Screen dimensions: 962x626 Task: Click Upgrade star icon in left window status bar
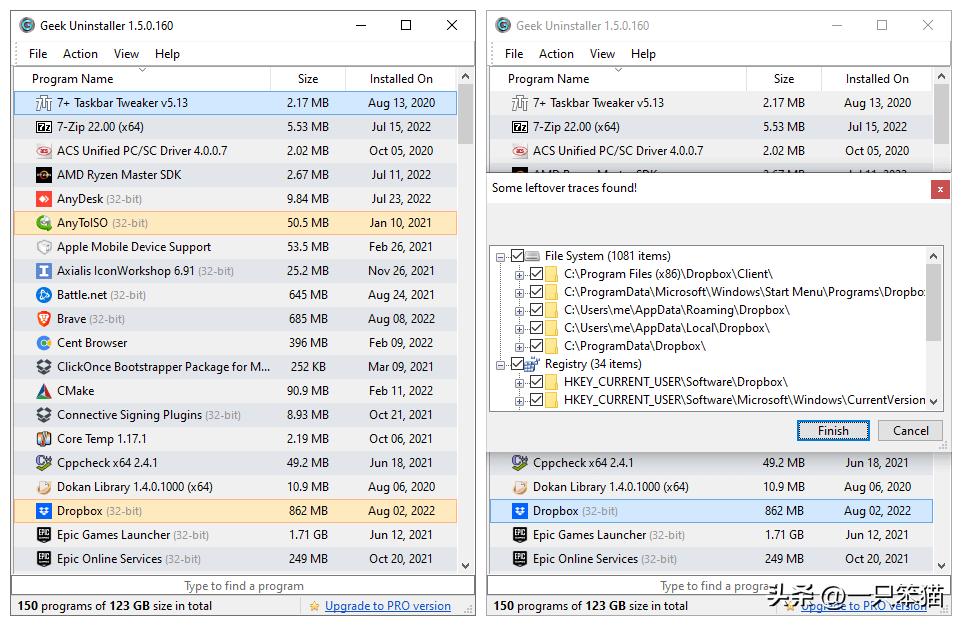click(314, 606)
